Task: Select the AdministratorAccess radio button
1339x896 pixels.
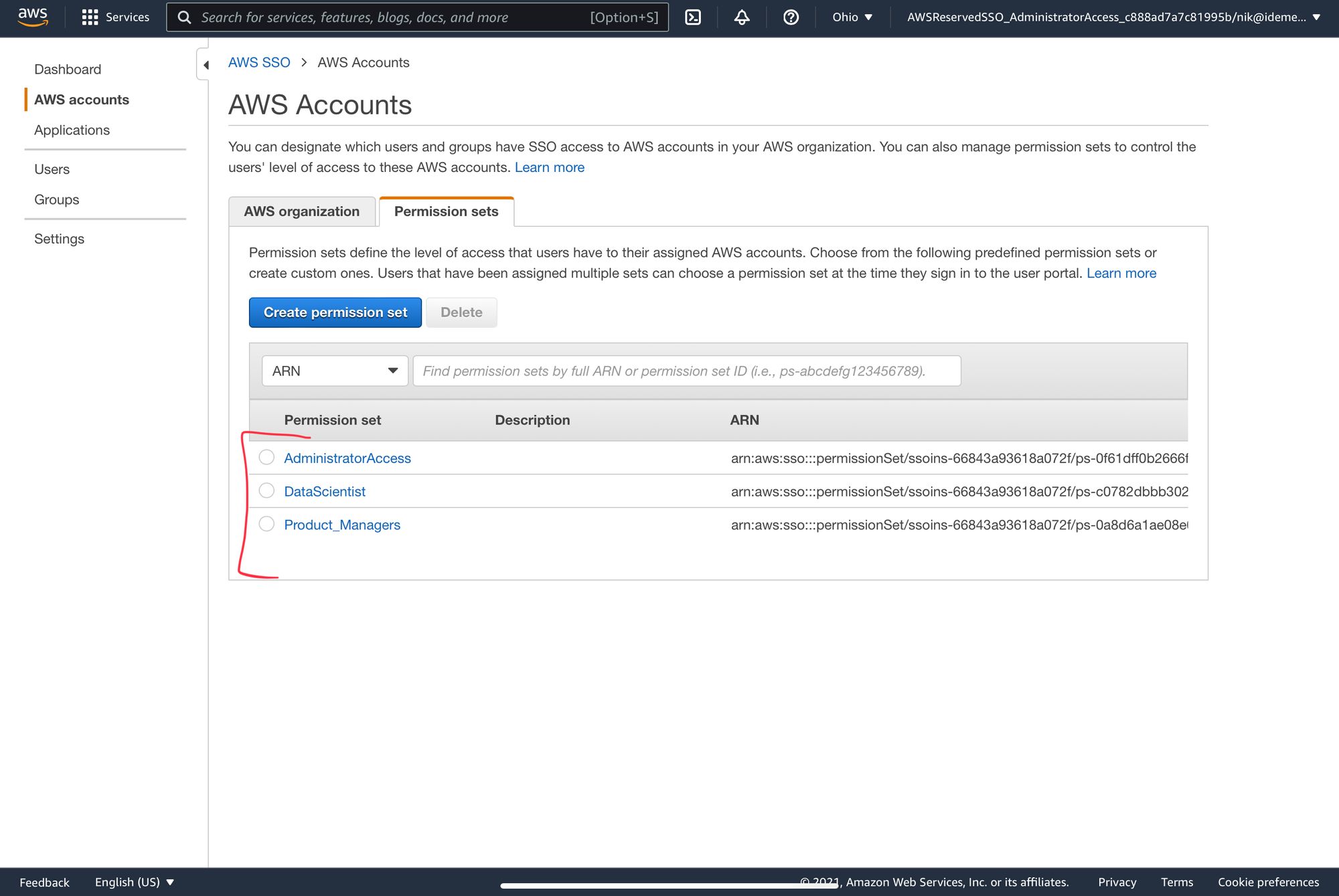Action: point(266,457)
